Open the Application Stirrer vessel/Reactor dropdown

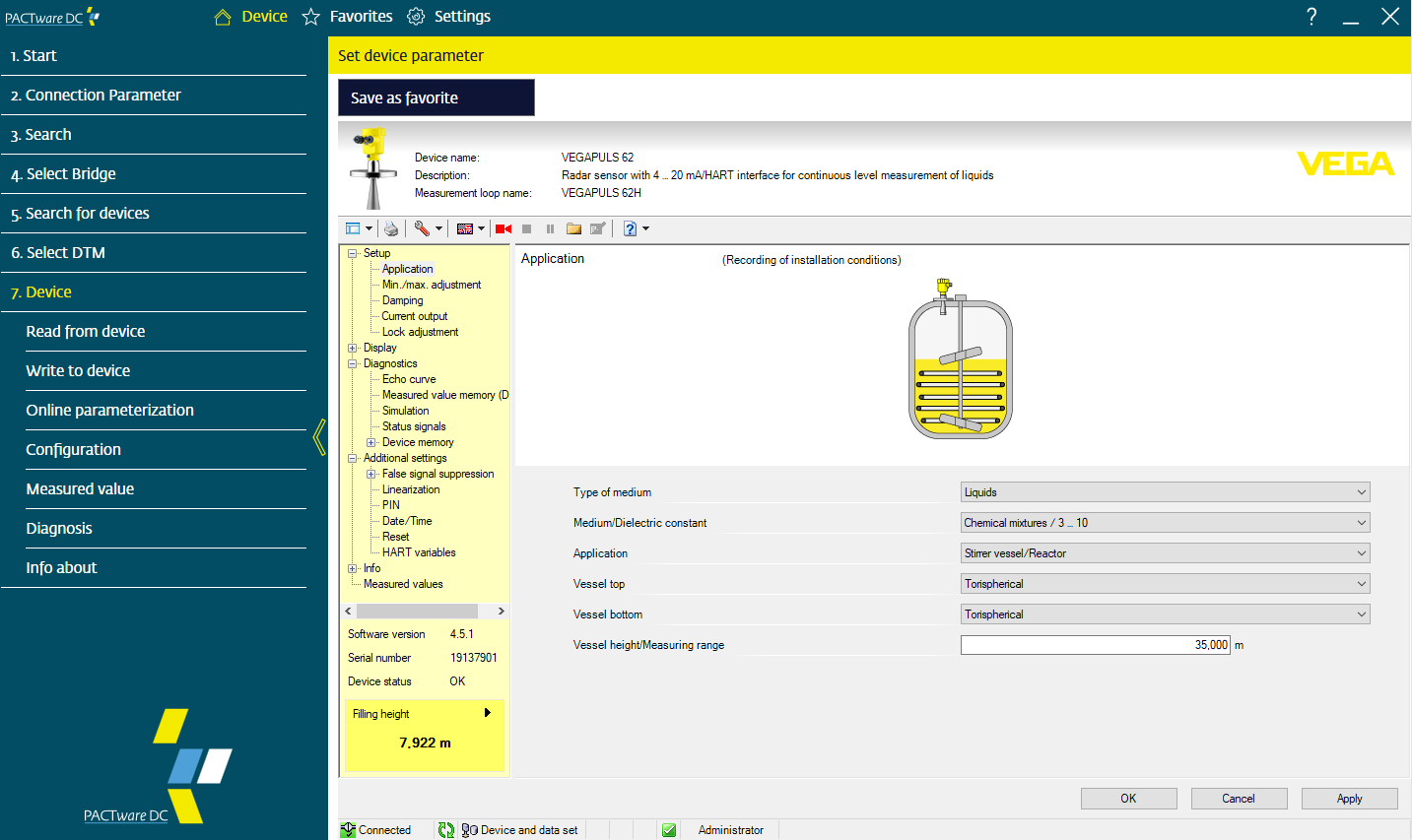1165,553
